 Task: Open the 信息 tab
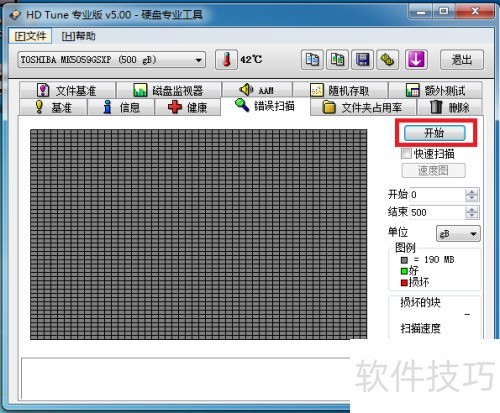(x=121, y=107)
